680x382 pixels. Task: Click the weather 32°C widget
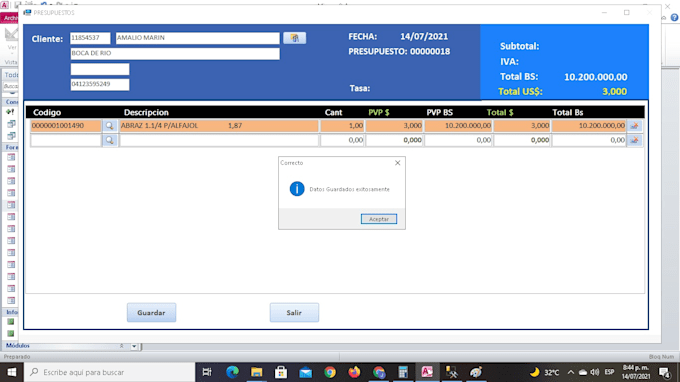545,372
